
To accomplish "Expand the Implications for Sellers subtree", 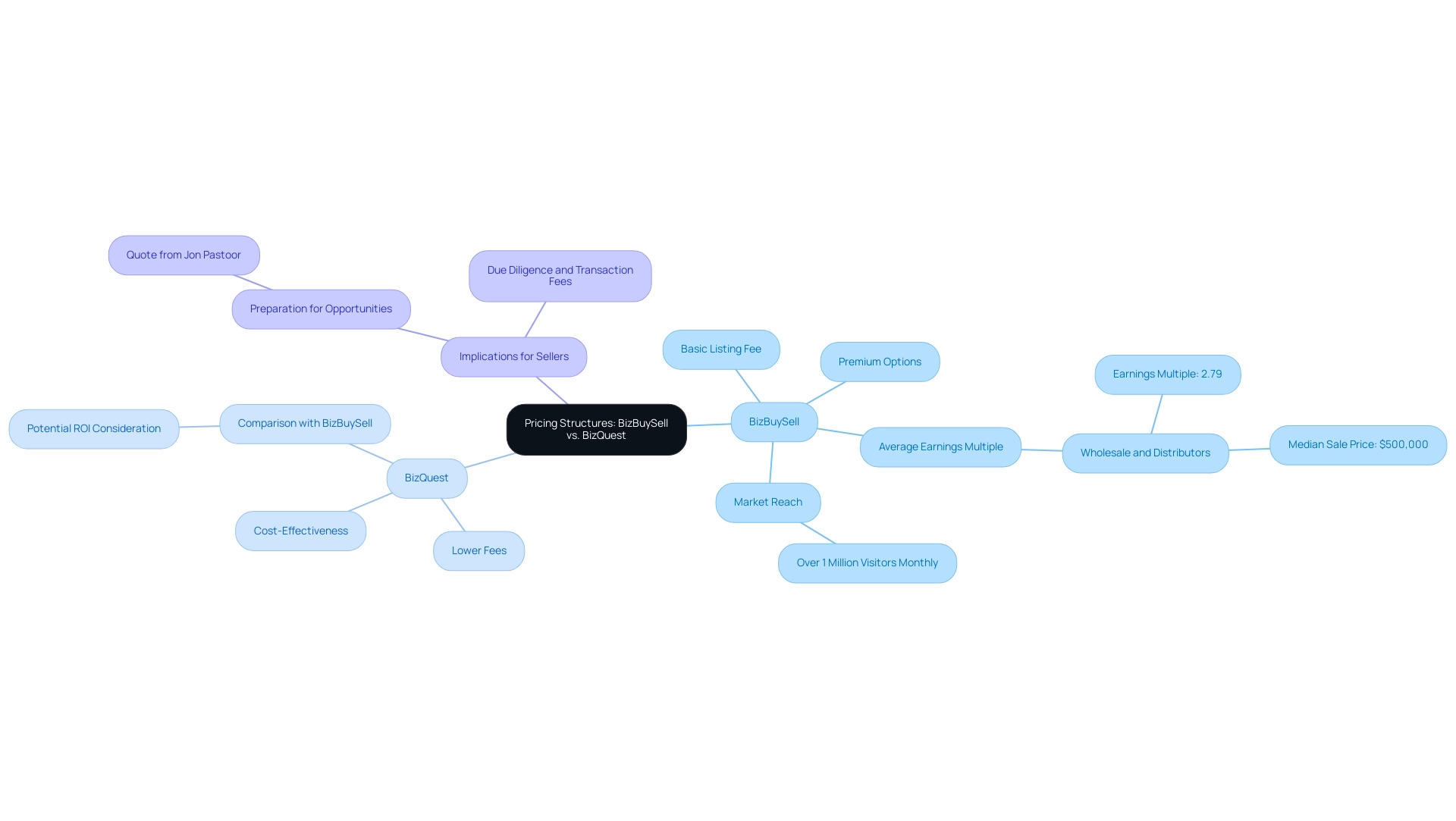I will (x=513, y=356).
